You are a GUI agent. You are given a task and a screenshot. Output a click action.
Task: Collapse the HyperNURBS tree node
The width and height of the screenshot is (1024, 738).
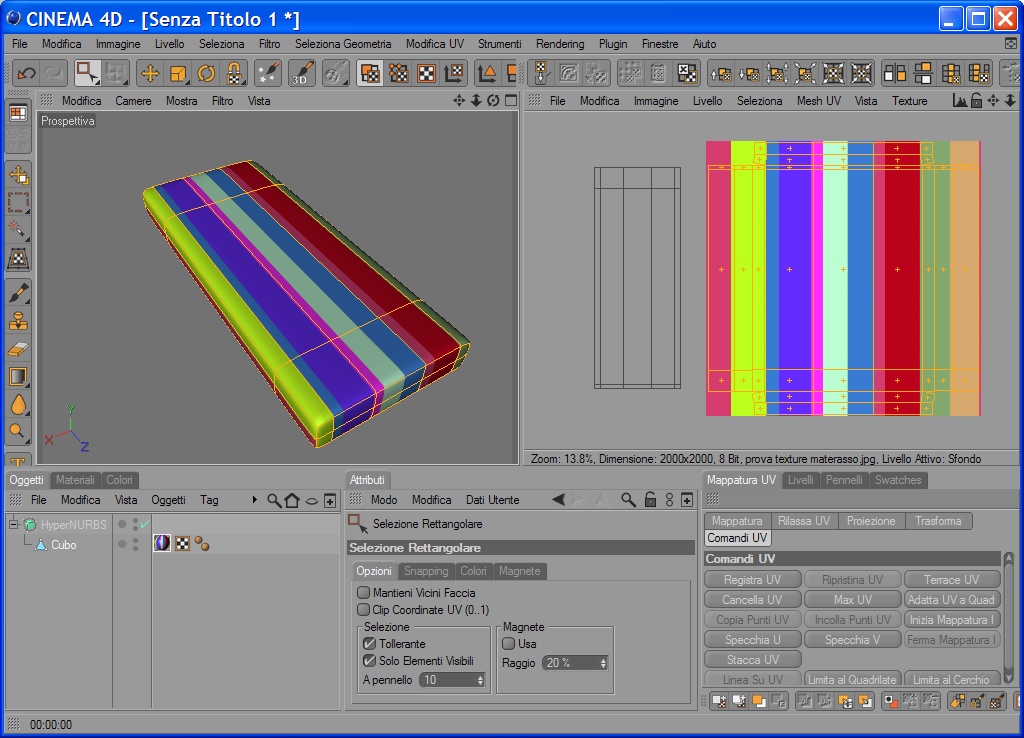13,524
